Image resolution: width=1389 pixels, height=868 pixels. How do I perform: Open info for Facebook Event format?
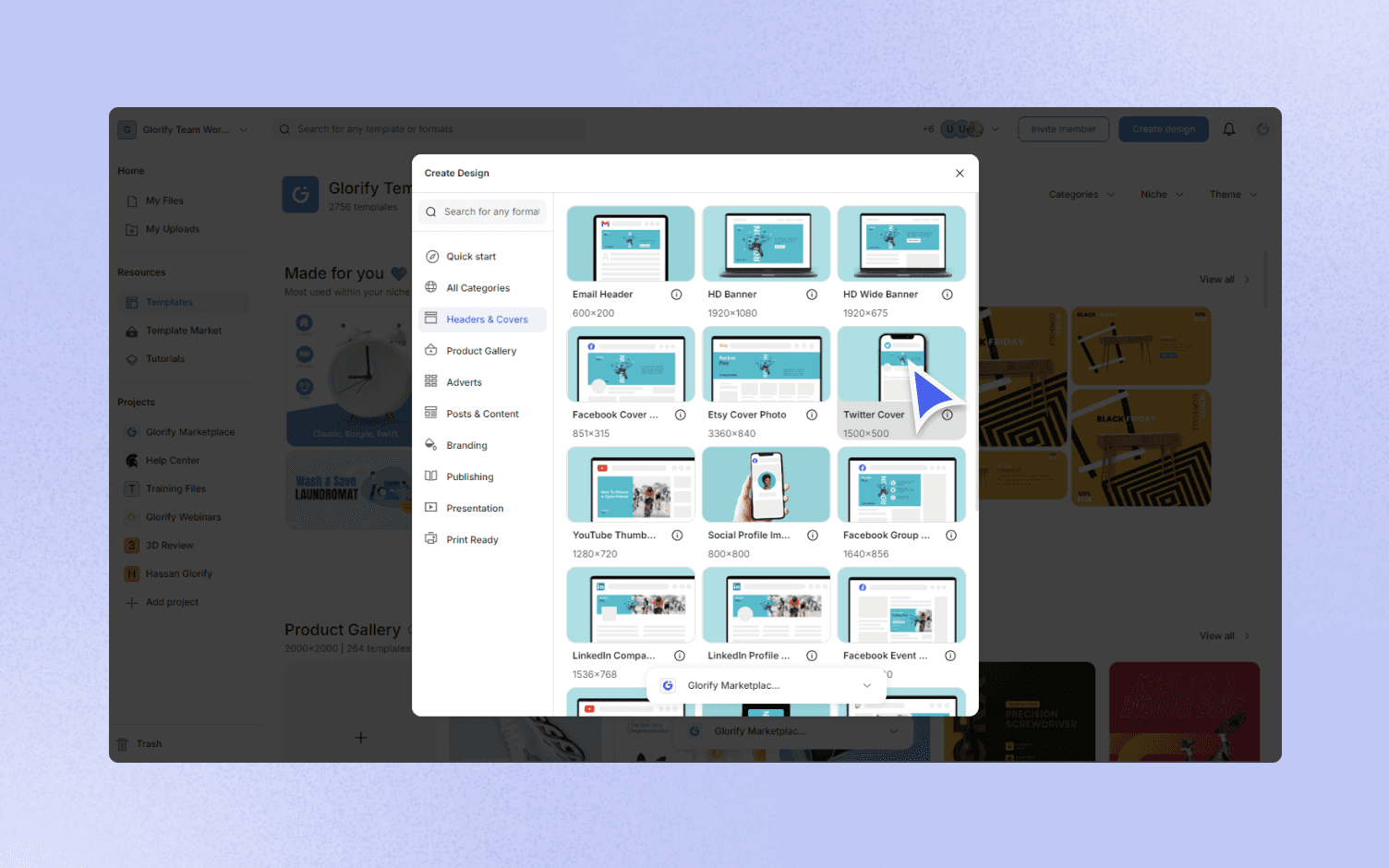[949, 656]
